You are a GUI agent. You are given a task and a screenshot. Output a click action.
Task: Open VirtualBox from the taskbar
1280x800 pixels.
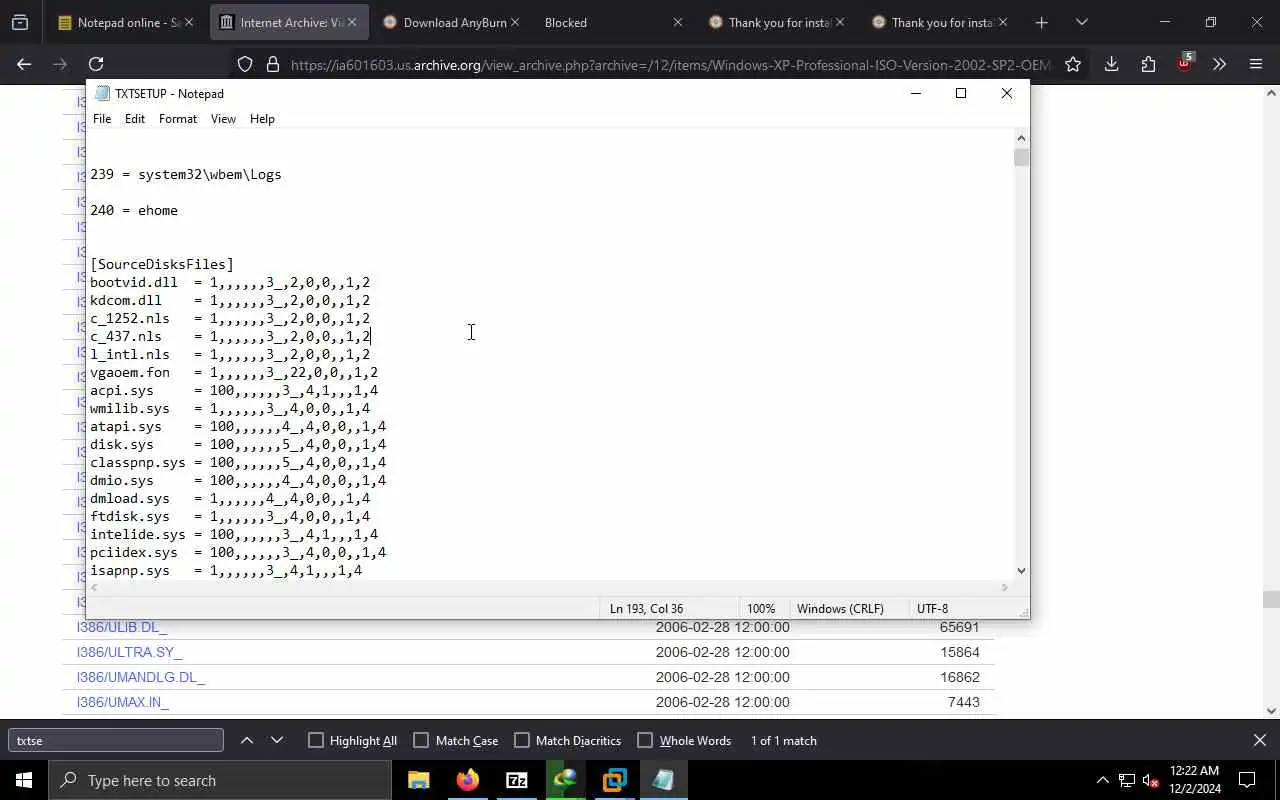click(615, 780)
